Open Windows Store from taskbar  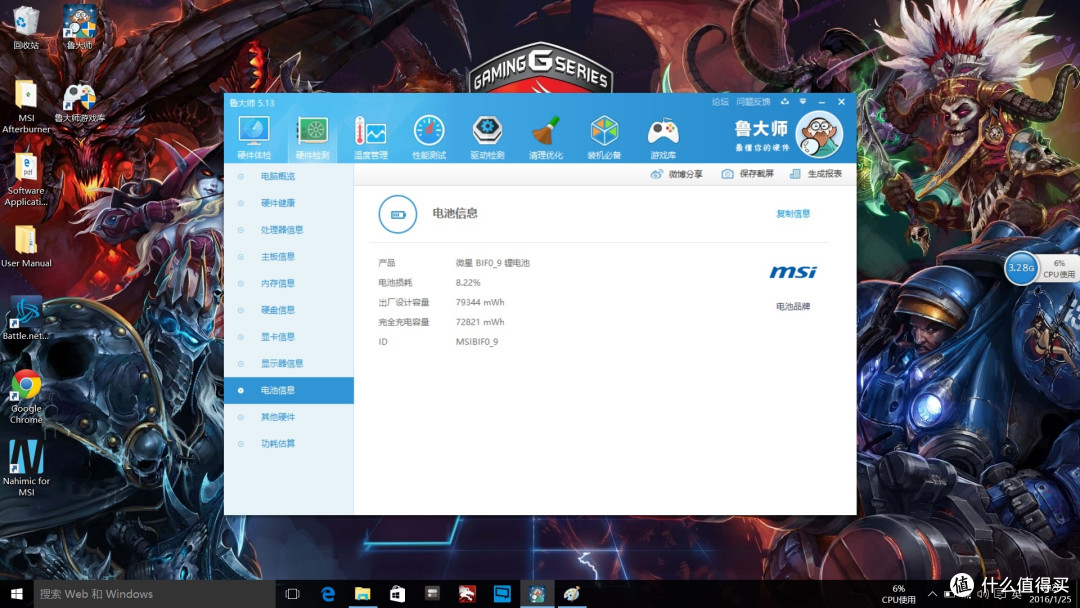[397, 594]
